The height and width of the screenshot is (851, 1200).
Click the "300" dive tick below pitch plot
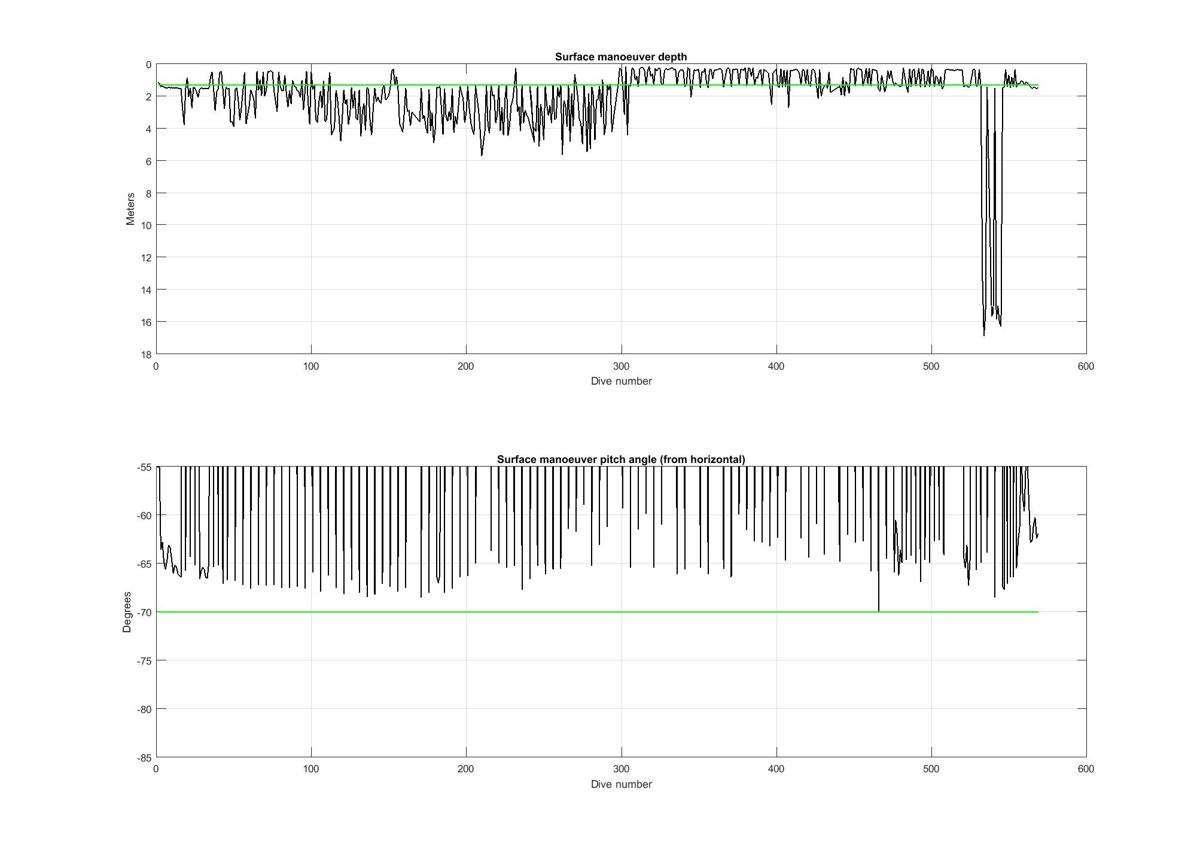[621, 769]
